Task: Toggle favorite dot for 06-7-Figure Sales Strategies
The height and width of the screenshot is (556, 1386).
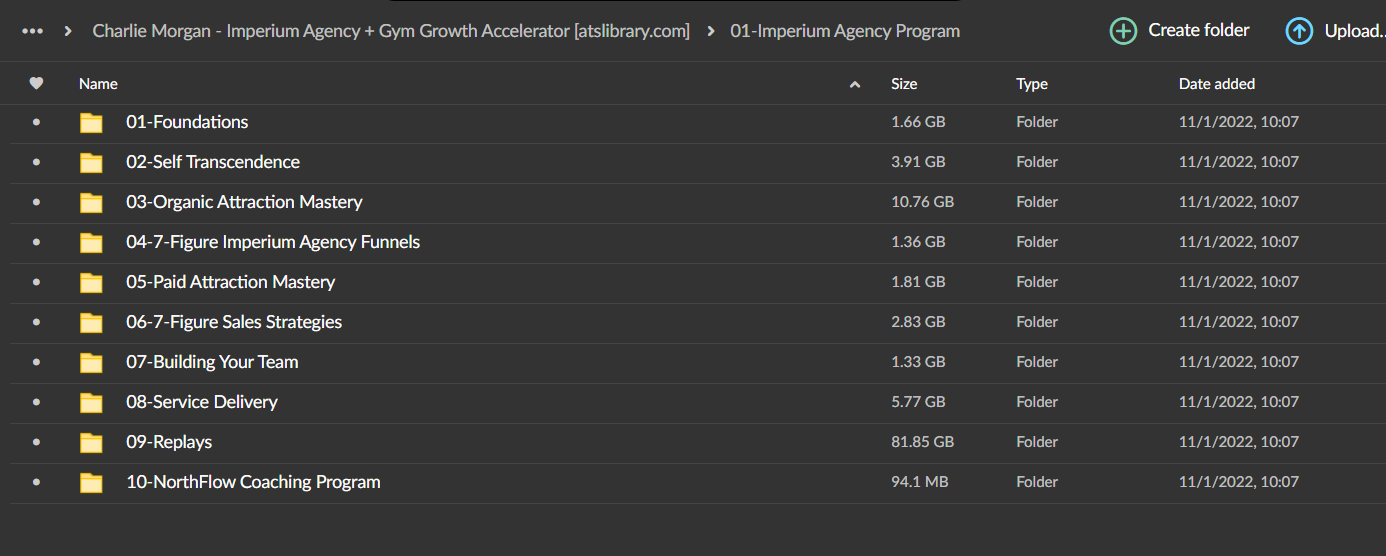Action: (37, 322)
